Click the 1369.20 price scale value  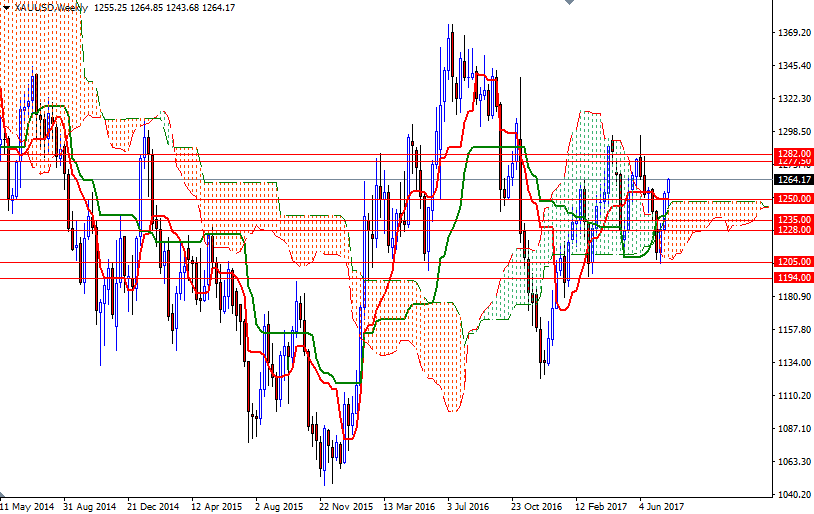pyautogui.click(x=794, y=33)
